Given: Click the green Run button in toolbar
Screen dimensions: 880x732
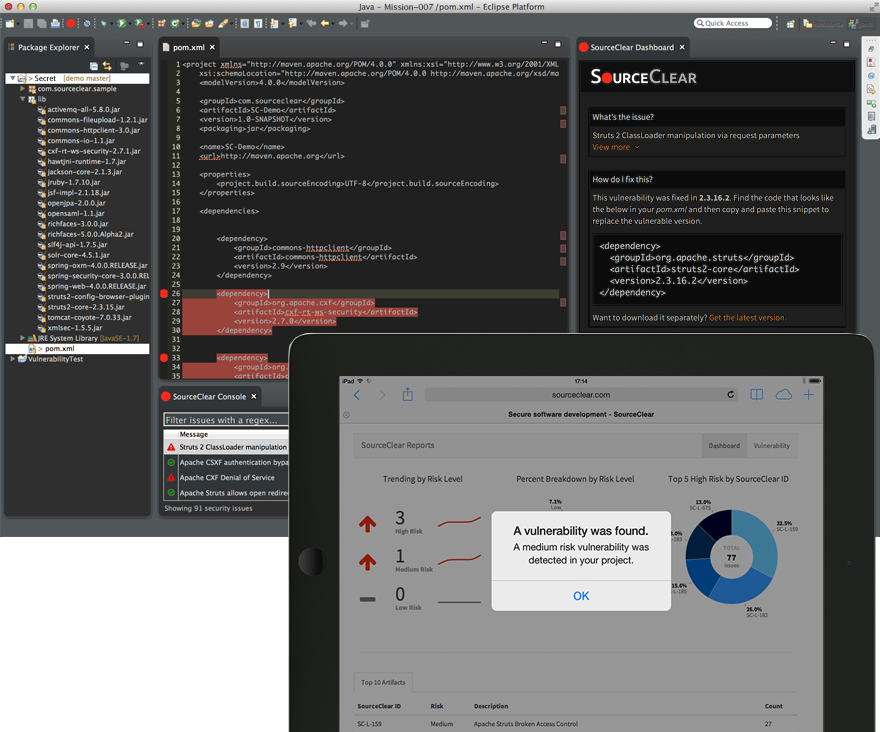Looking at the screenshot, I should coord(122,23).
